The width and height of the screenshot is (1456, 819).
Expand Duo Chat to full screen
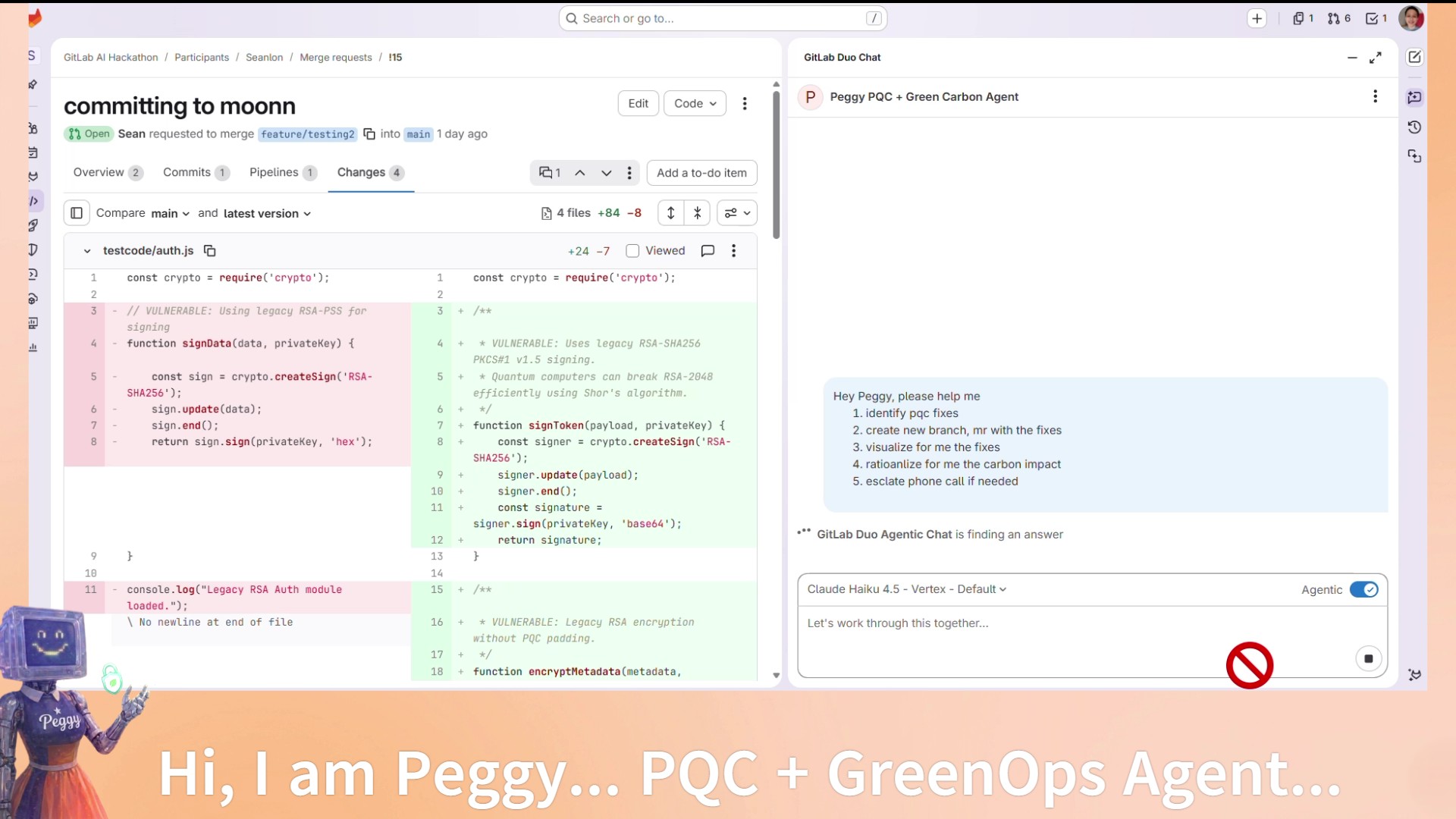1375,58
